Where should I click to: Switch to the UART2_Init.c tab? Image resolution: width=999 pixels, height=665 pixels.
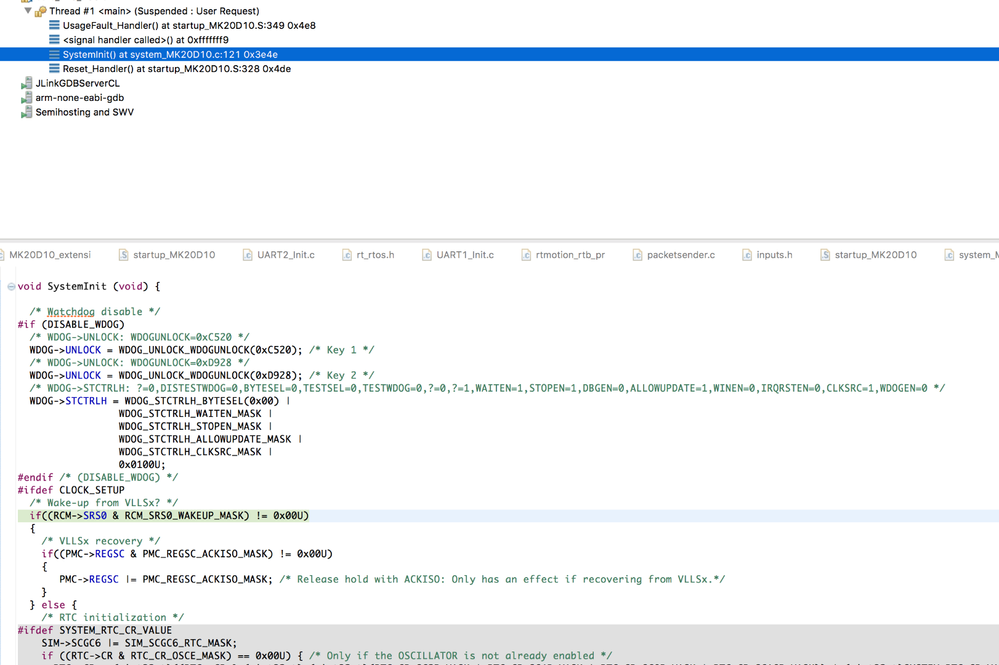pos(278,255)
